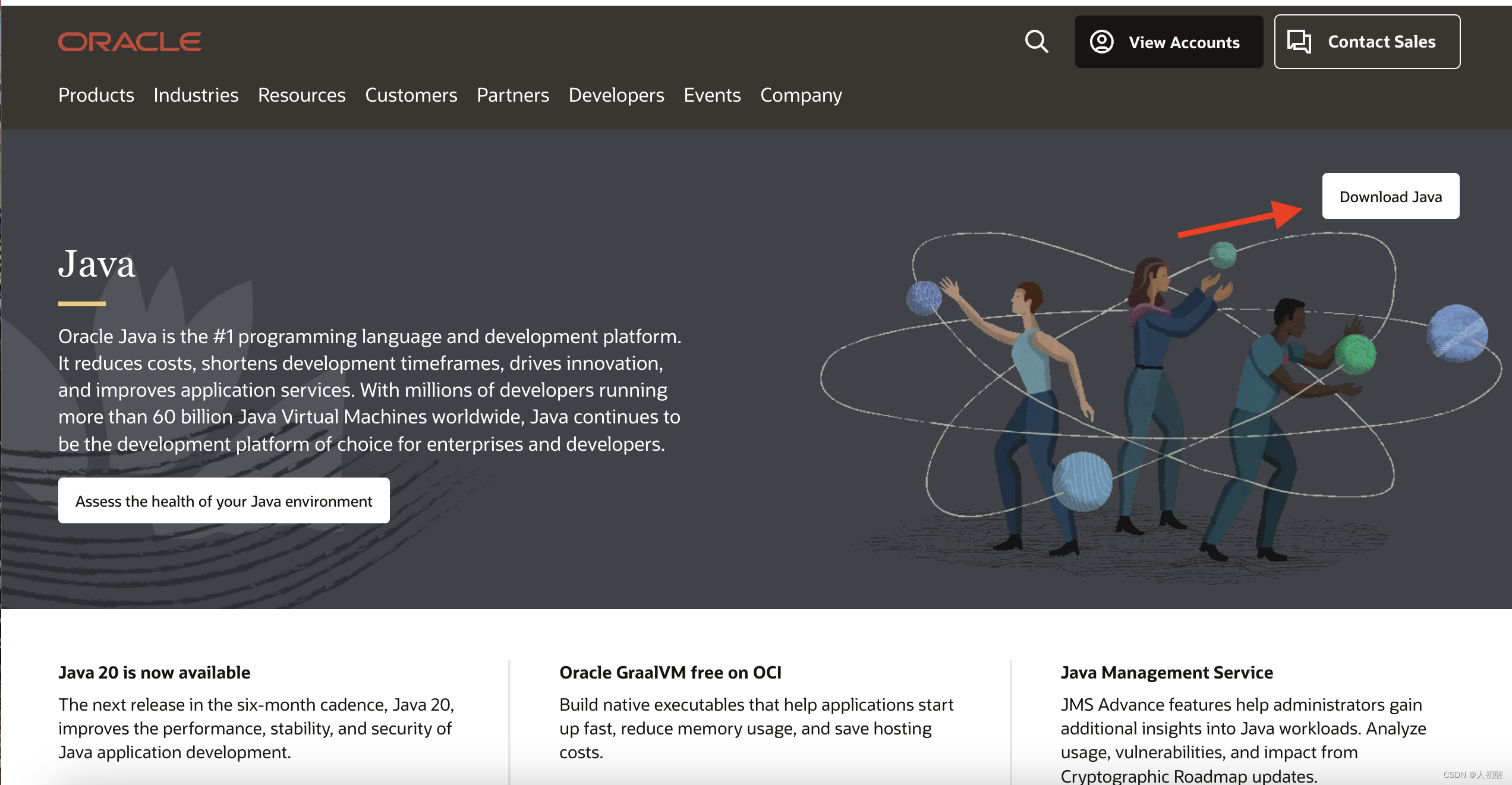
Task: Click the JMS Advance features description text
Action: pos(1243,740)
